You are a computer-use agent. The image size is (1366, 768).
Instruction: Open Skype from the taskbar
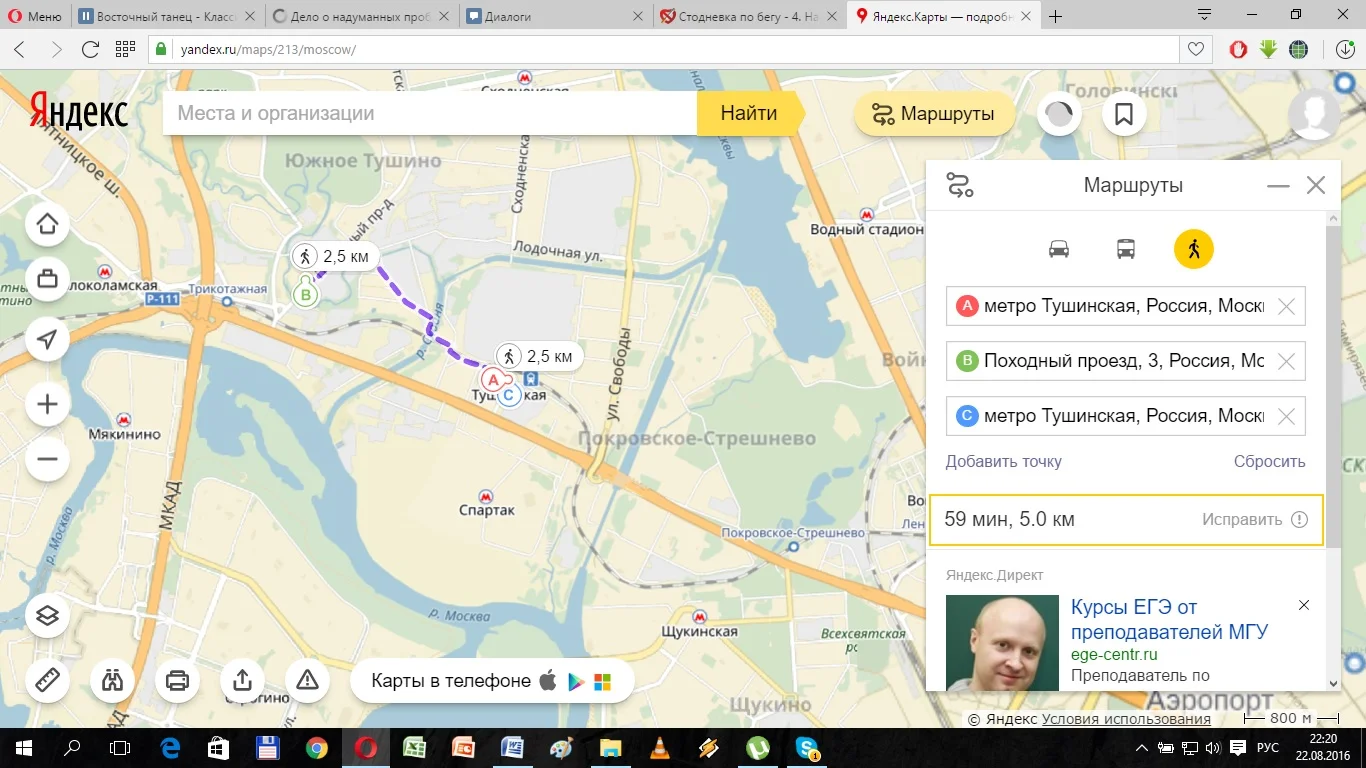pyautogui.click(x=806, y=747)
